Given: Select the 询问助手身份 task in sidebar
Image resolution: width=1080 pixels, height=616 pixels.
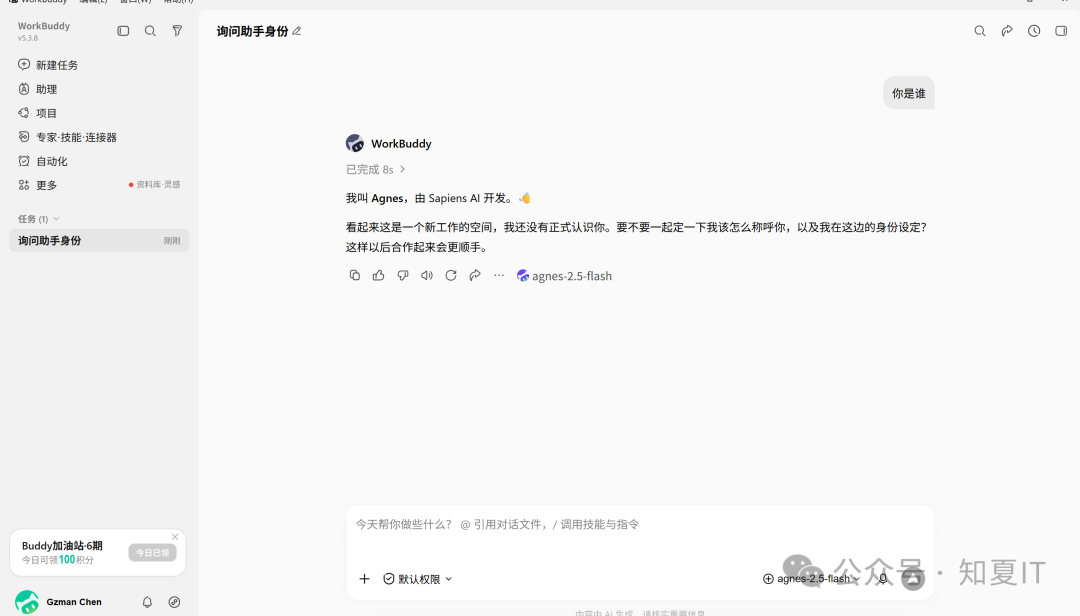Looking at the screenshot, I should [x=99, y=240].
